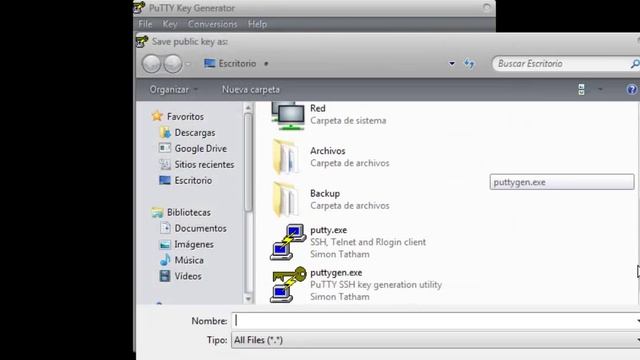
Task: Click the Archivos folder name
Action: 327,151
